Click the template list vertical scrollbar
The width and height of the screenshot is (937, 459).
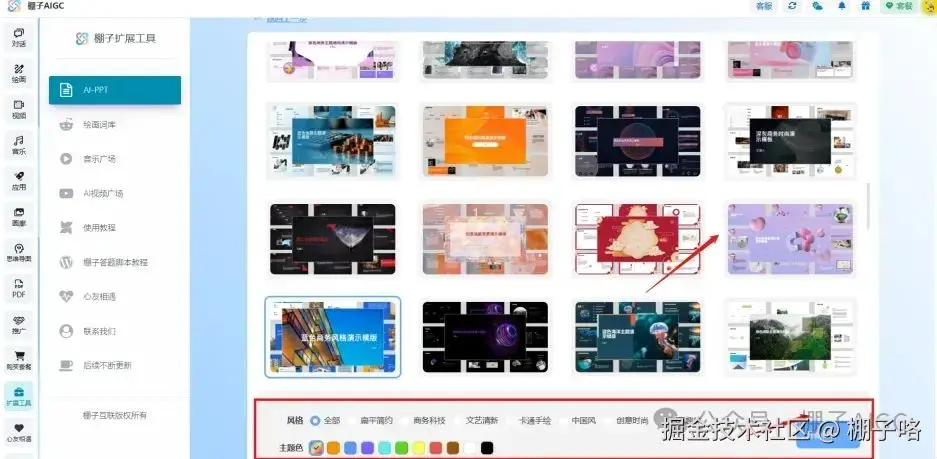click(x=869, y=206)
